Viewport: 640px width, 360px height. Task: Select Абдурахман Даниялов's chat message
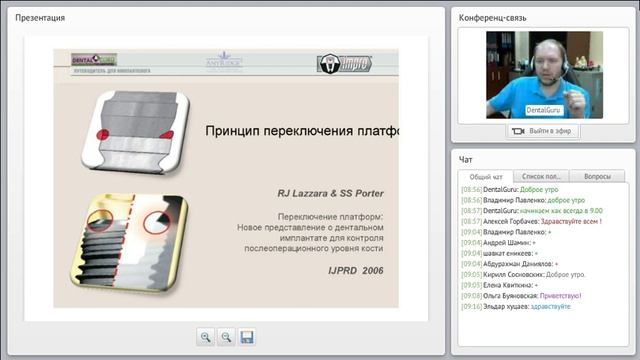pos(510,264)
